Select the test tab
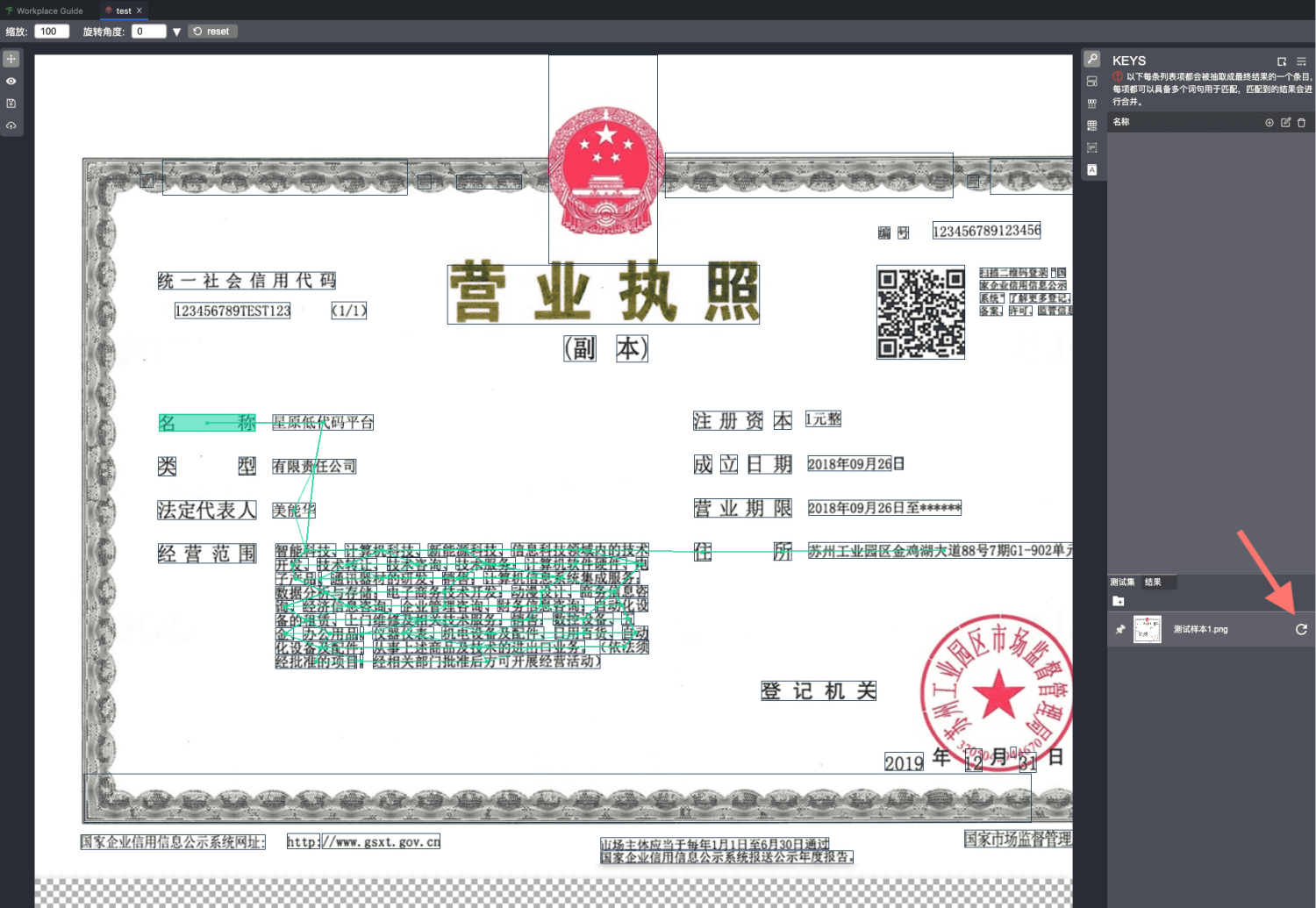 tap(124, 11)
